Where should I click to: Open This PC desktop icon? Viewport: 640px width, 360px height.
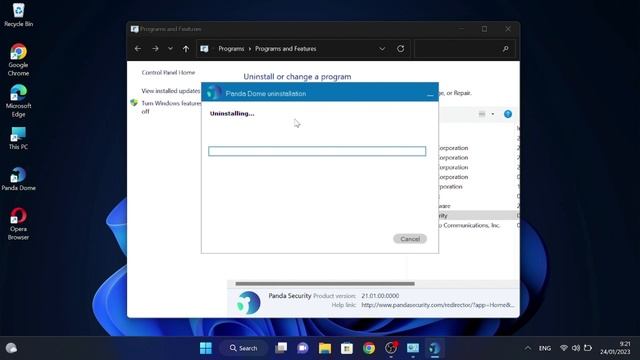click(x=18, y=138)
